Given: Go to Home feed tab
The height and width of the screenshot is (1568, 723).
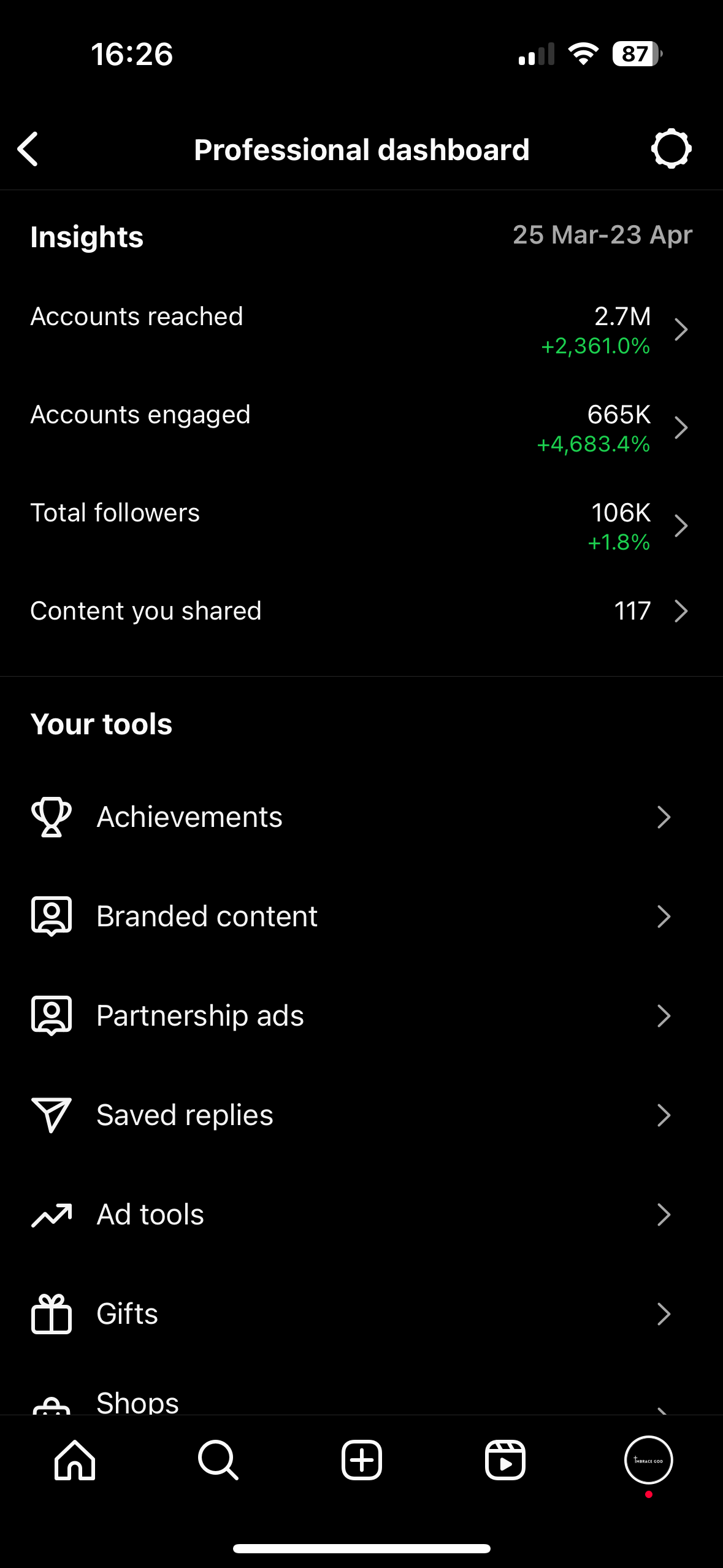Looking at the screenshot, I should point(75,1460).
